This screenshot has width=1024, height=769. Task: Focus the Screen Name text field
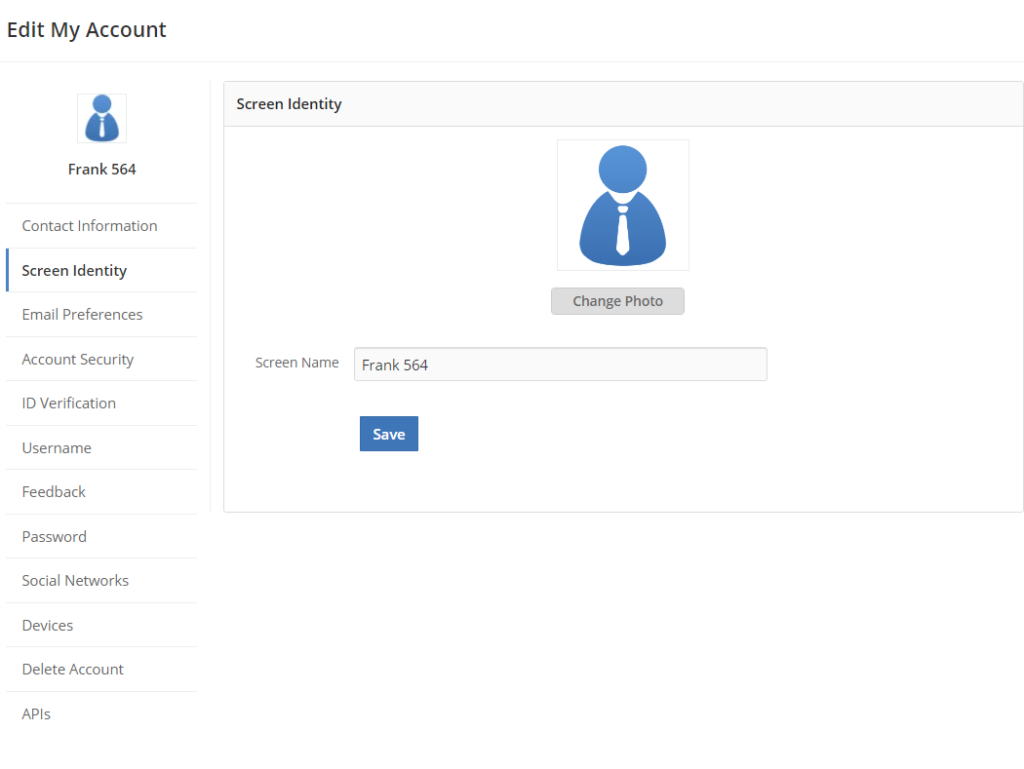click(x=560, y=365)
